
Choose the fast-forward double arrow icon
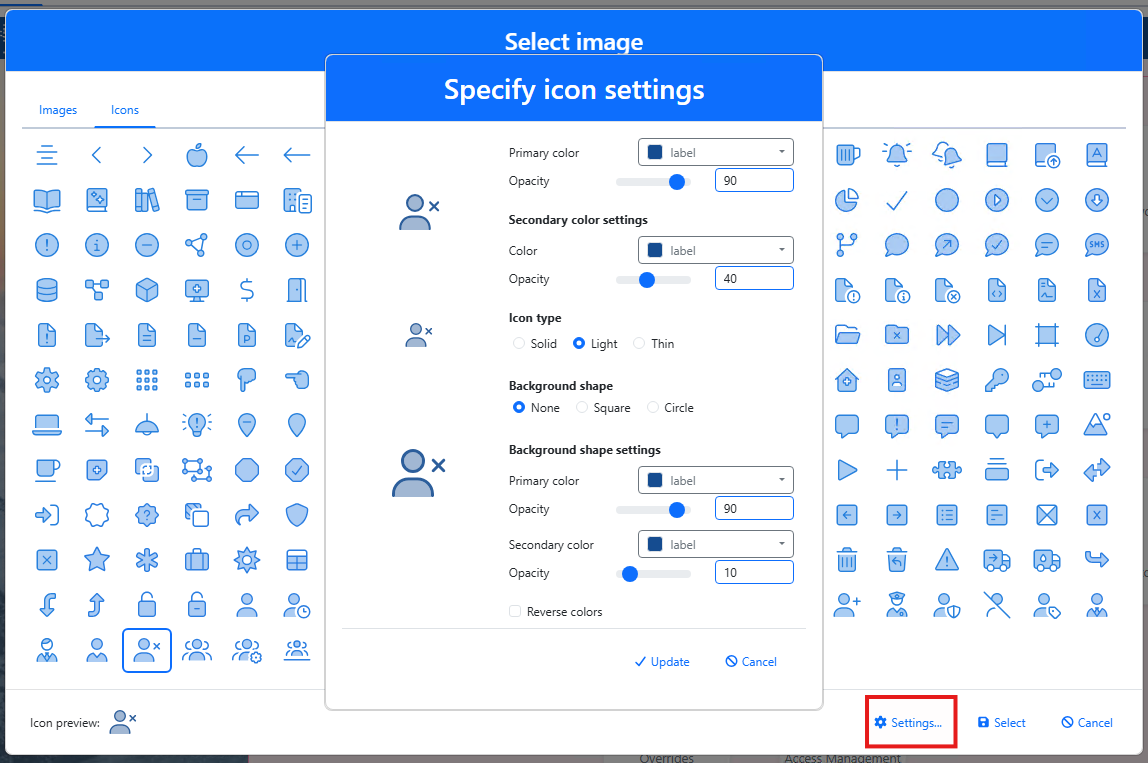coord(948,335)
